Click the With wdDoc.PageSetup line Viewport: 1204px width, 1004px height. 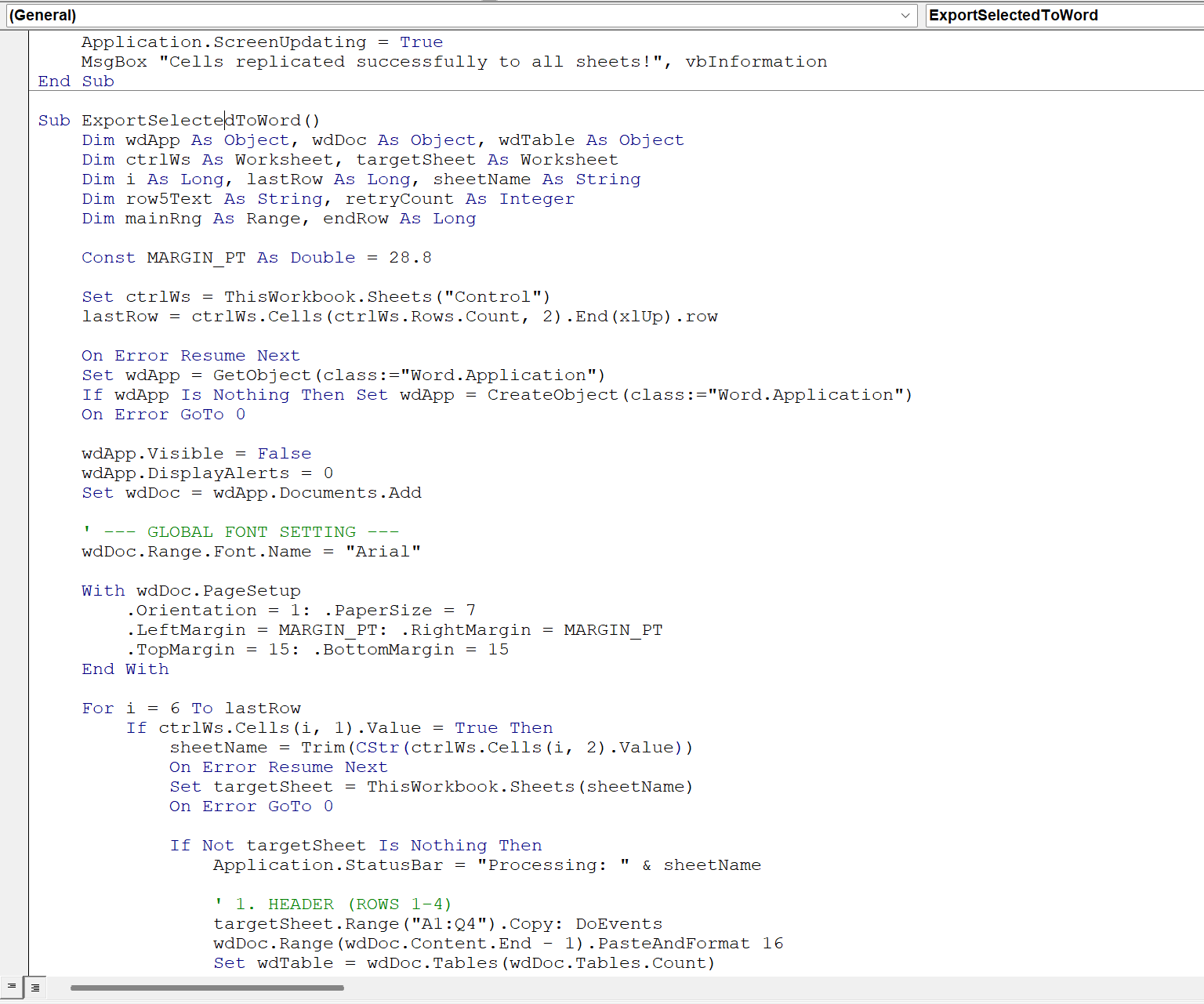point(190,590)
